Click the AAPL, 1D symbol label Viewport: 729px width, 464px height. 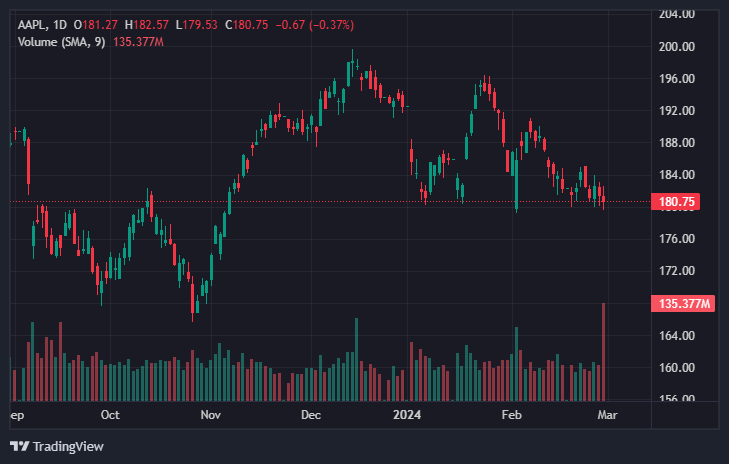42,25
